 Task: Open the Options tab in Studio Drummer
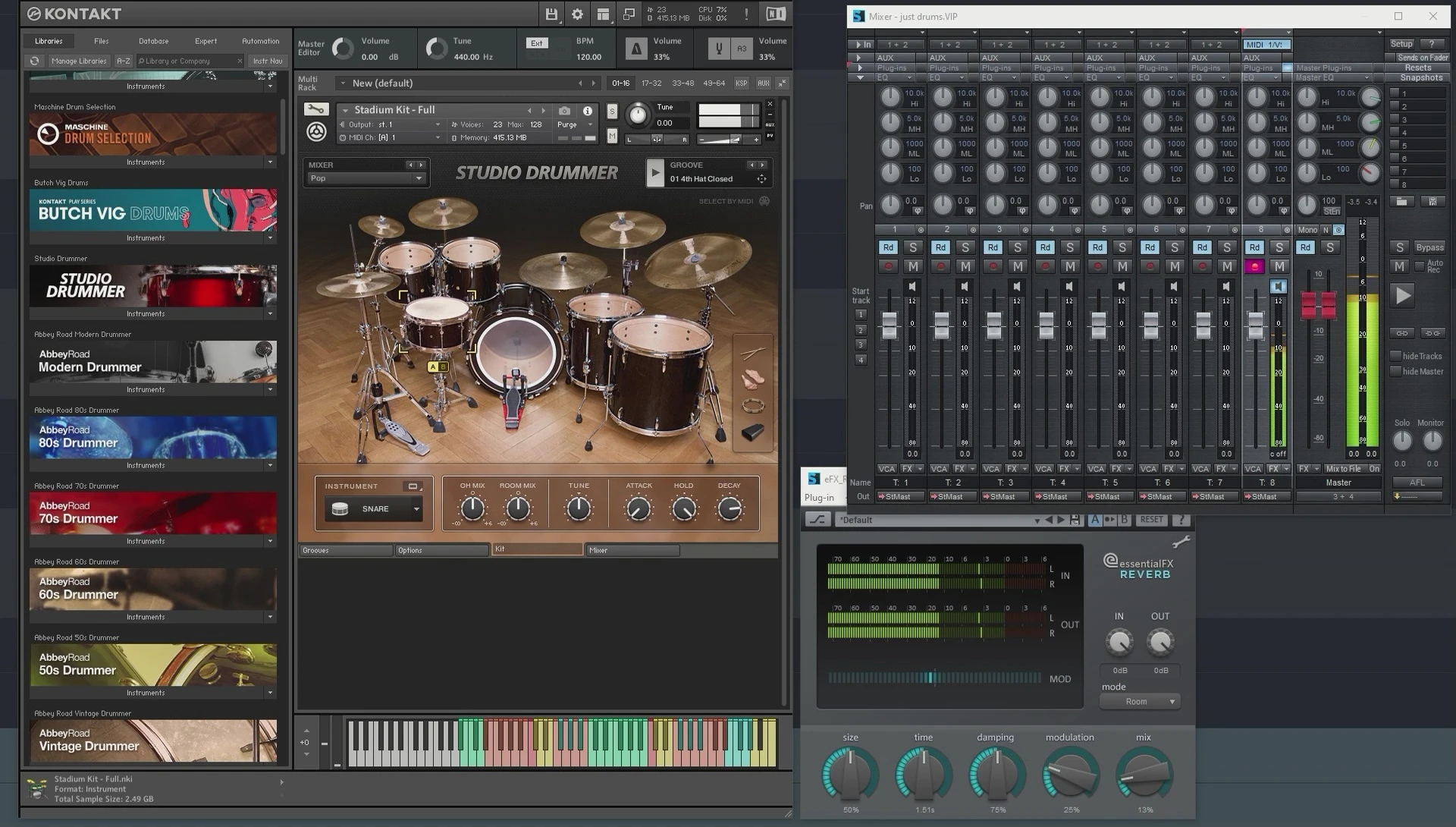coord(441,550)
